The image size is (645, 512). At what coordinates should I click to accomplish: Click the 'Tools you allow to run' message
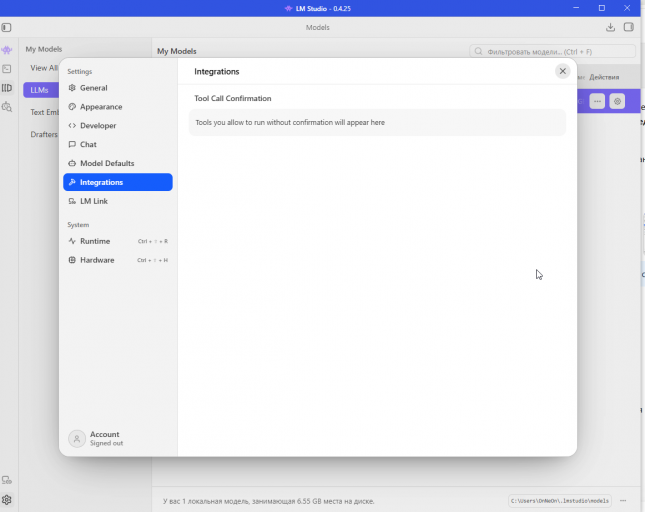point(290,123)
